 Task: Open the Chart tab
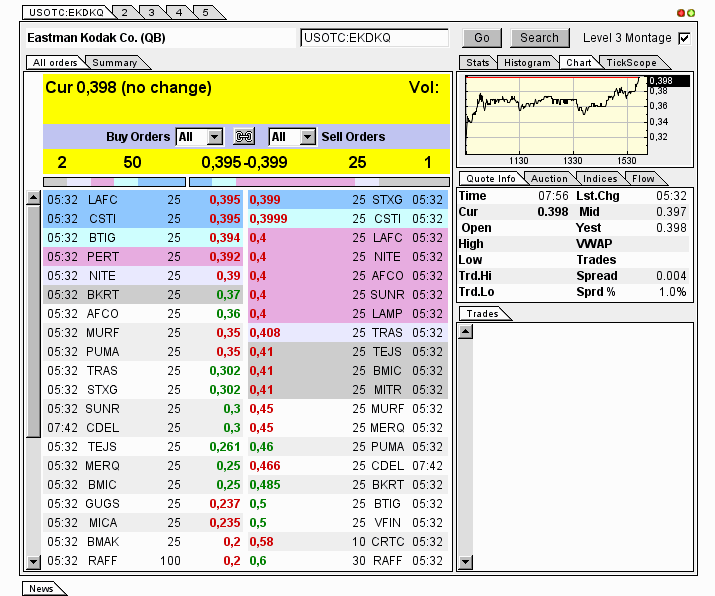point(579,62)
